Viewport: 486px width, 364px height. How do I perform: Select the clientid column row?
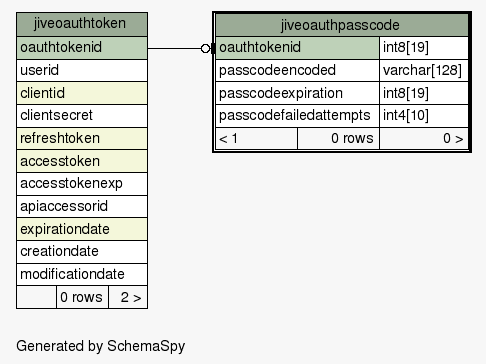pos(82,93)
